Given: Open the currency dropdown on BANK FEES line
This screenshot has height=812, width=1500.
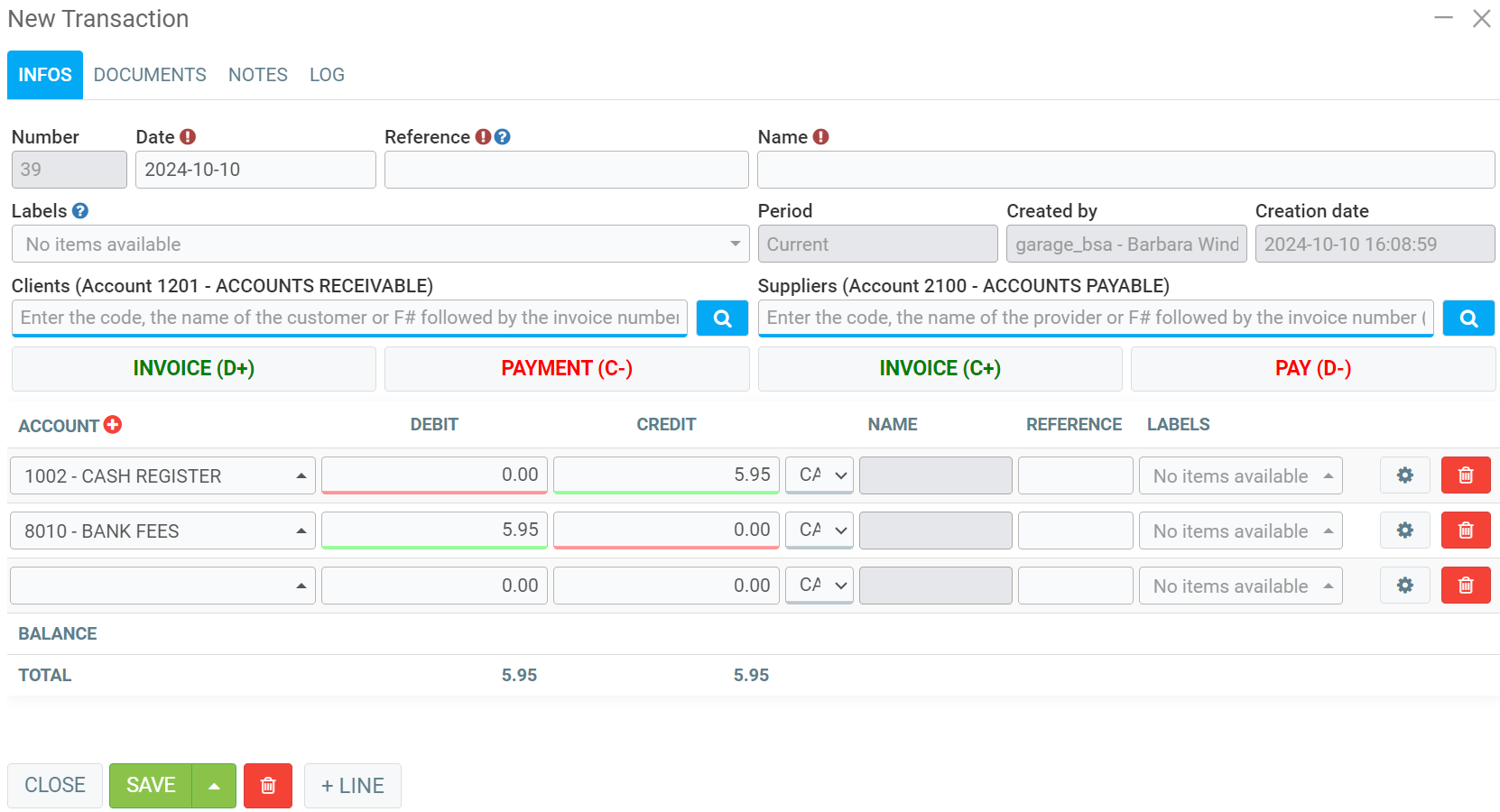Looking at the screenshot, I should coord(819,531).
